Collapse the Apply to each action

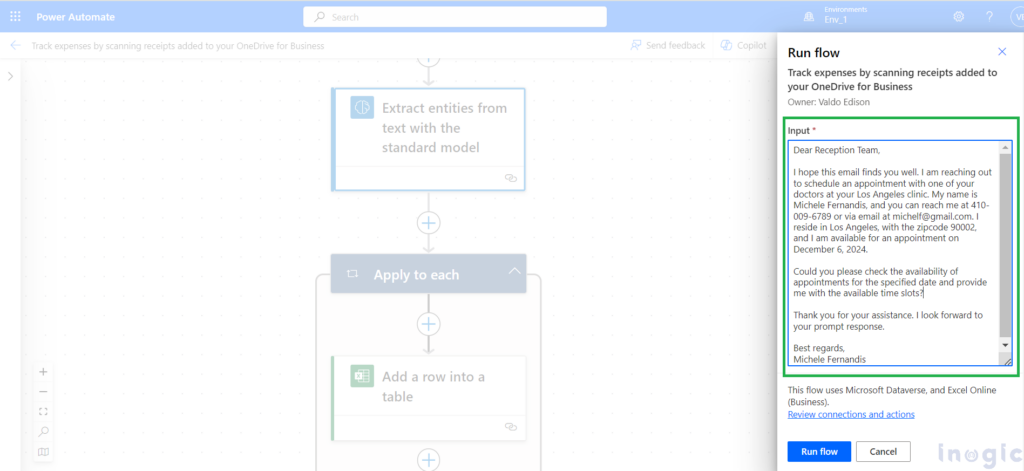[514, 272]
